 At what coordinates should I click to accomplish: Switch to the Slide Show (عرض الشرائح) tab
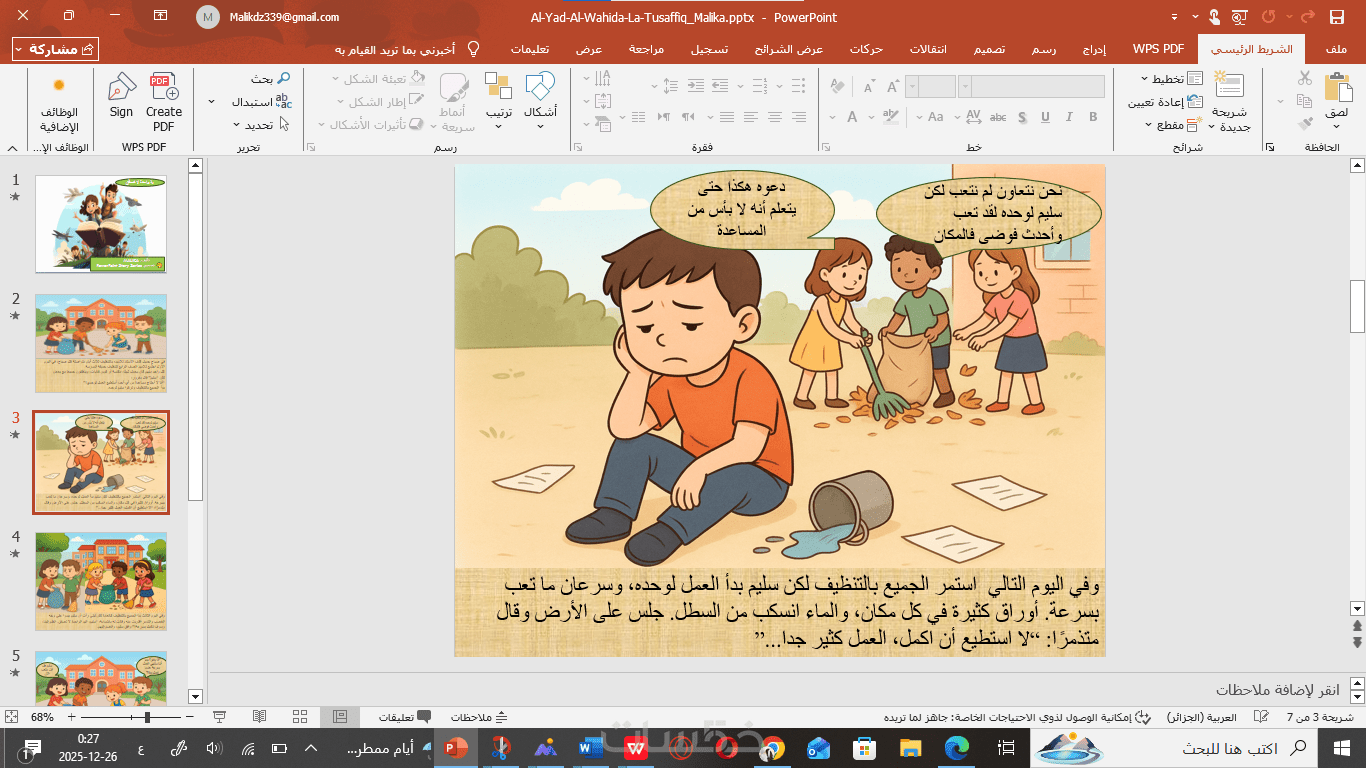[789, 49]
